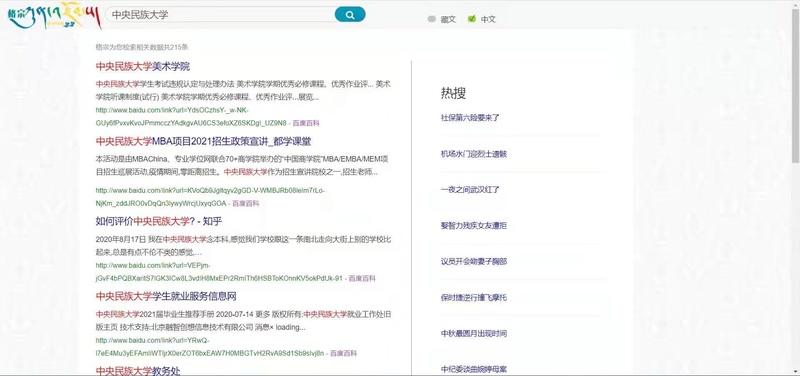Select the 中文 language option

(482, 19)
